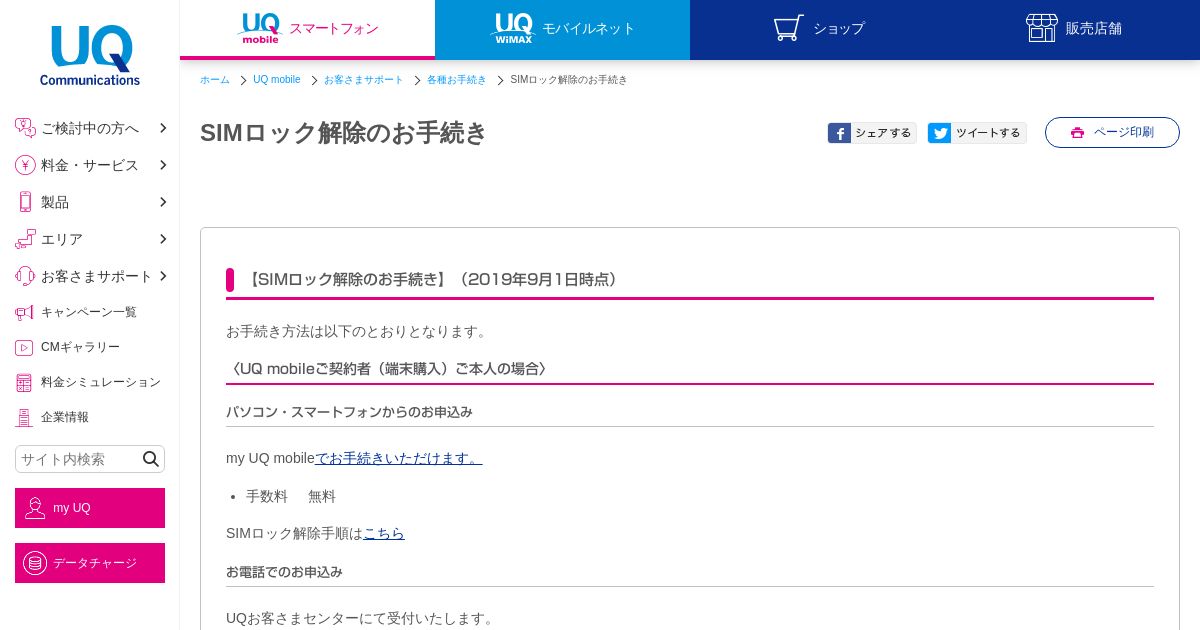Viewport: 1200px width, 630px height.
Task: Click the 手数料 無料 bullet text
Action: (291, 496)
